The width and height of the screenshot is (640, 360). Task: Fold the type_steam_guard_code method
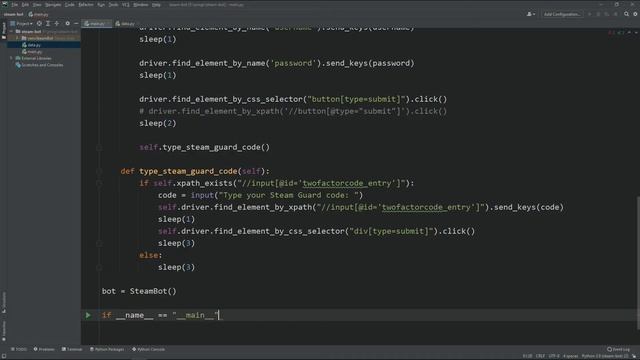pos(99,171)
